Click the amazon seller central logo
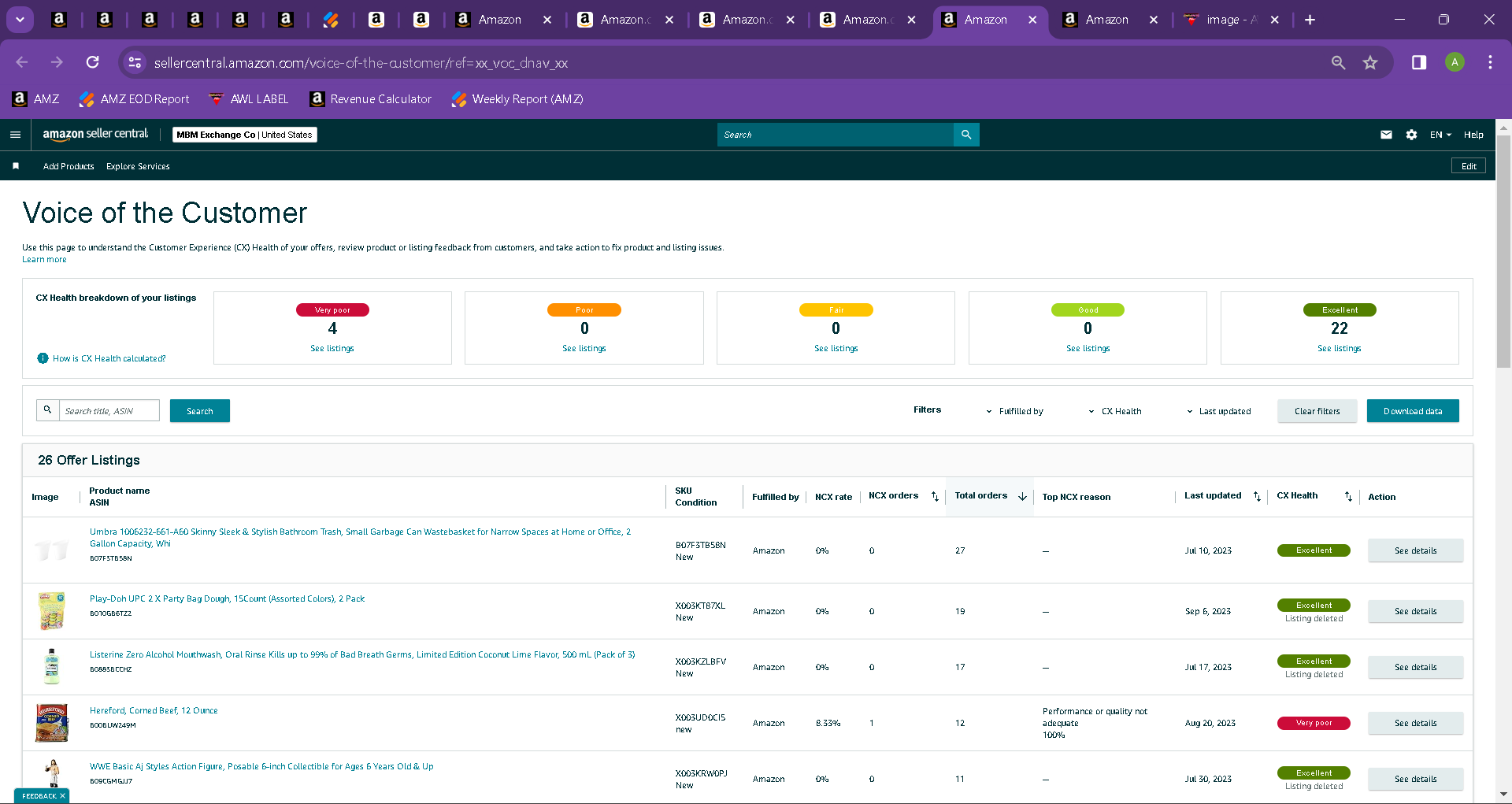 tap(95, 135)
